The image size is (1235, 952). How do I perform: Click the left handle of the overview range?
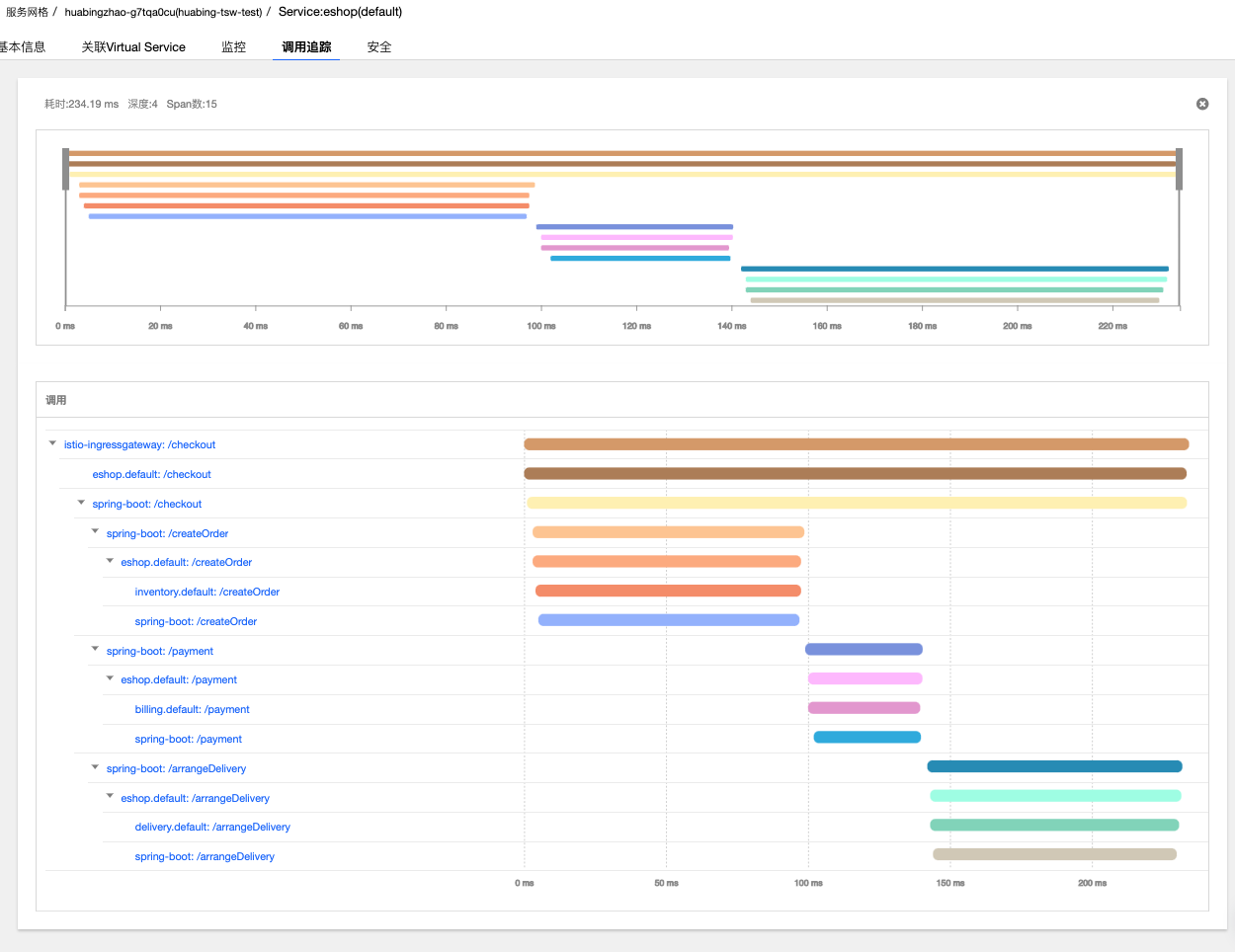(x=66, y=169)
